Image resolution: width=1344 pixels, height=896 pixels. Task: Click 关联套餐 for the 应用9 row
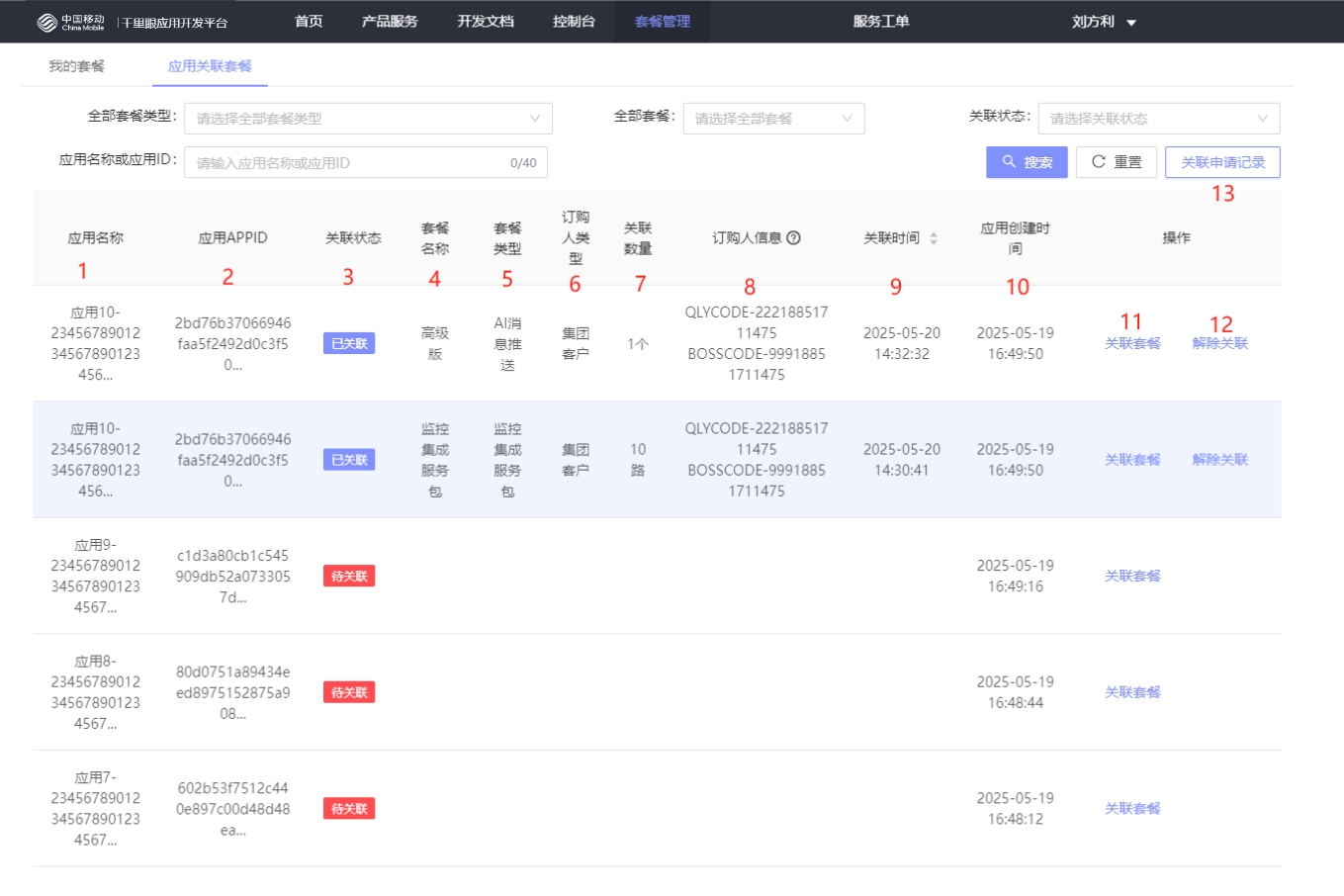click(1132, 577)
